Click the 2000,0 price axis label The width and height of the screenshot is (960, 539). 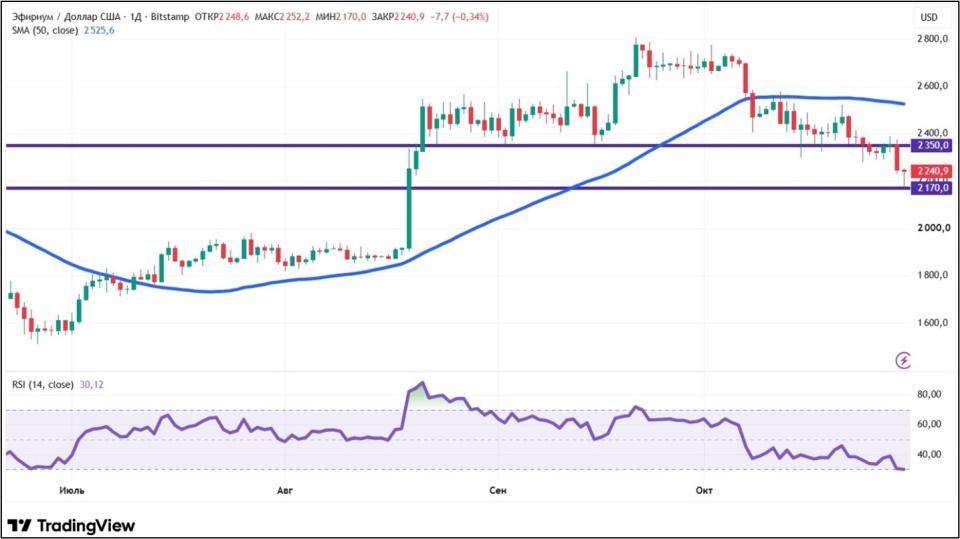(x=934, y=228)
